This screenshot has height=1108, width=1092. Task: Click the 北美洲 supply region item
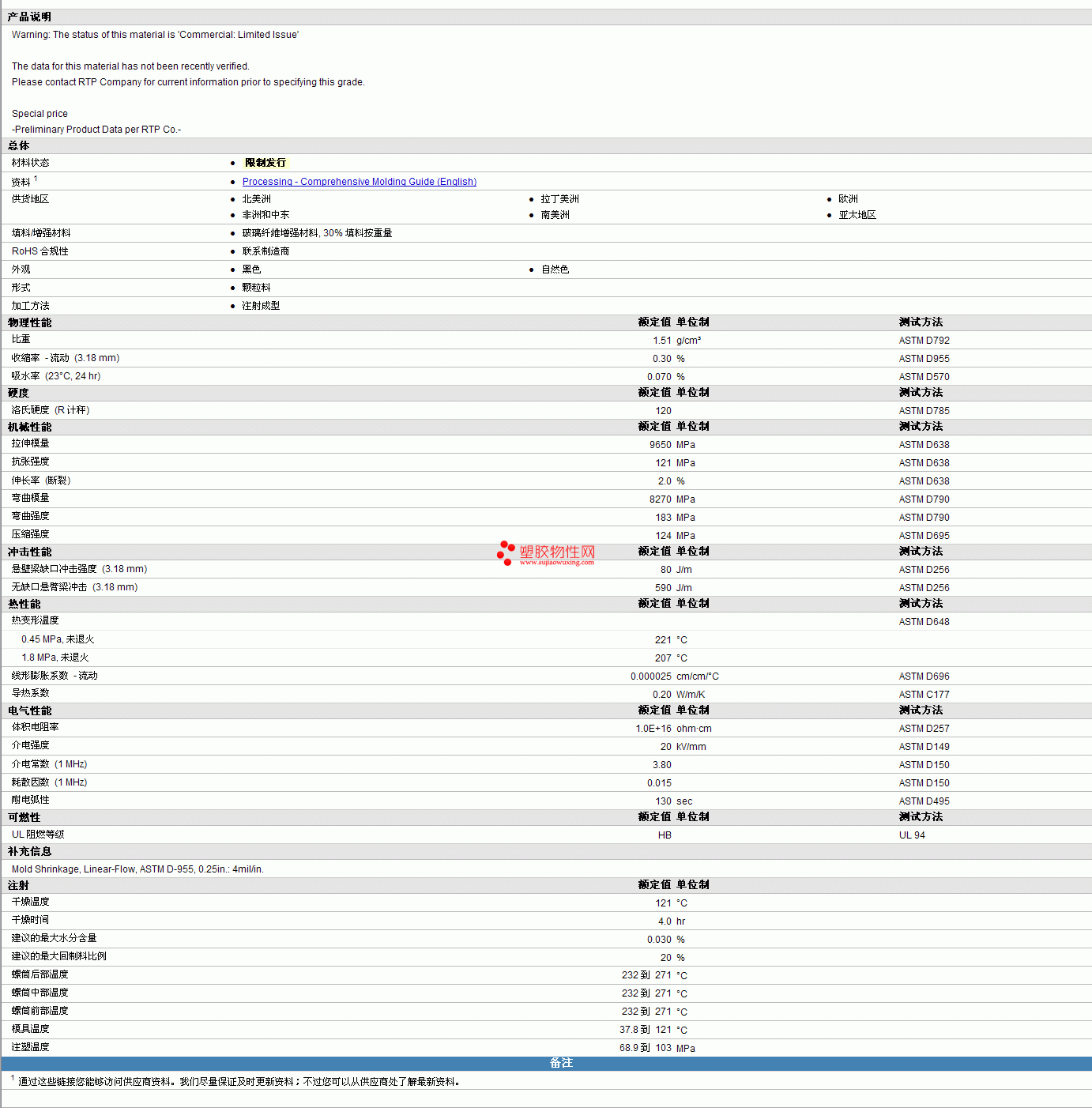pyautogui.click(x=256, y=199)
